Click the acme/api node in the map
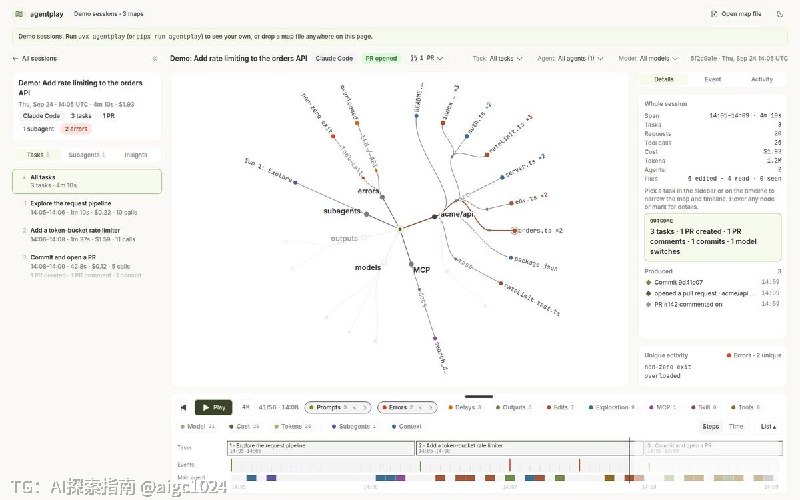The height and width of the screenshot is (500, 800). pyautogui.click(x=435, y=217)
